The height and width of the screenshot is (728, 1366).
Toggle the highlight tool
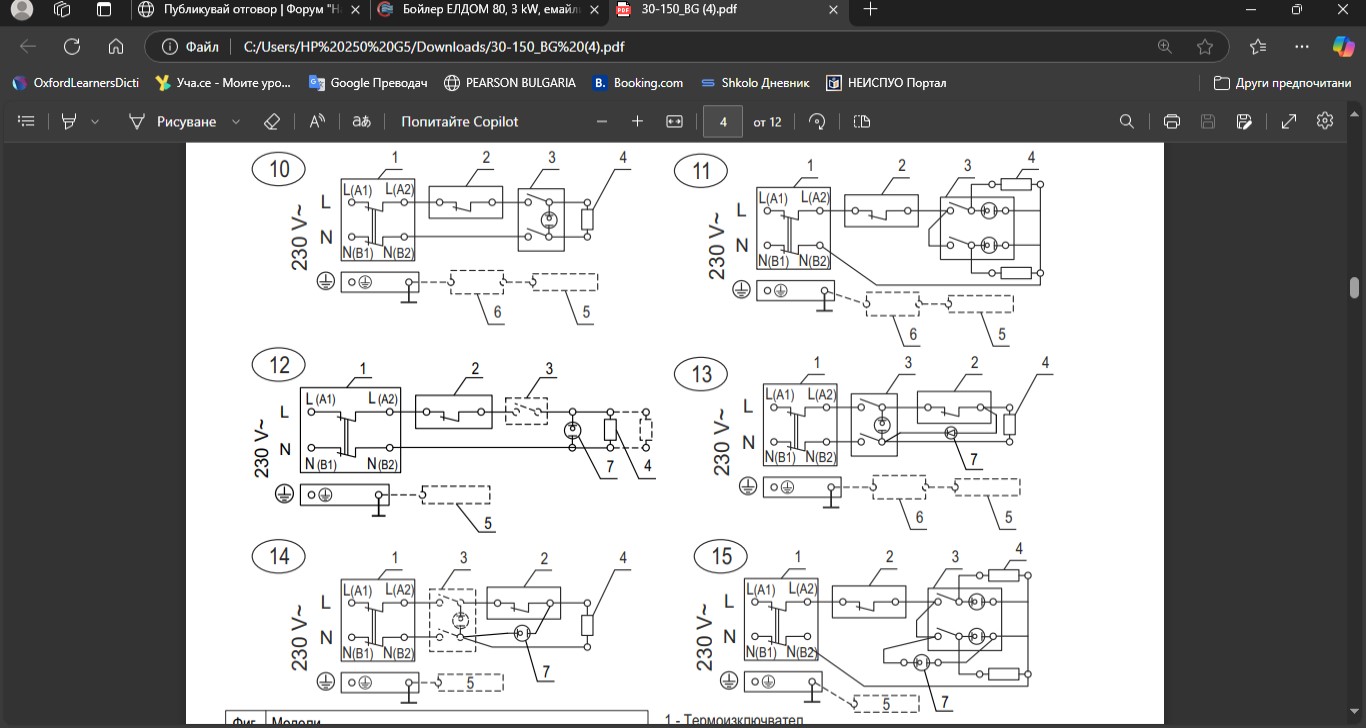(69, 122)
